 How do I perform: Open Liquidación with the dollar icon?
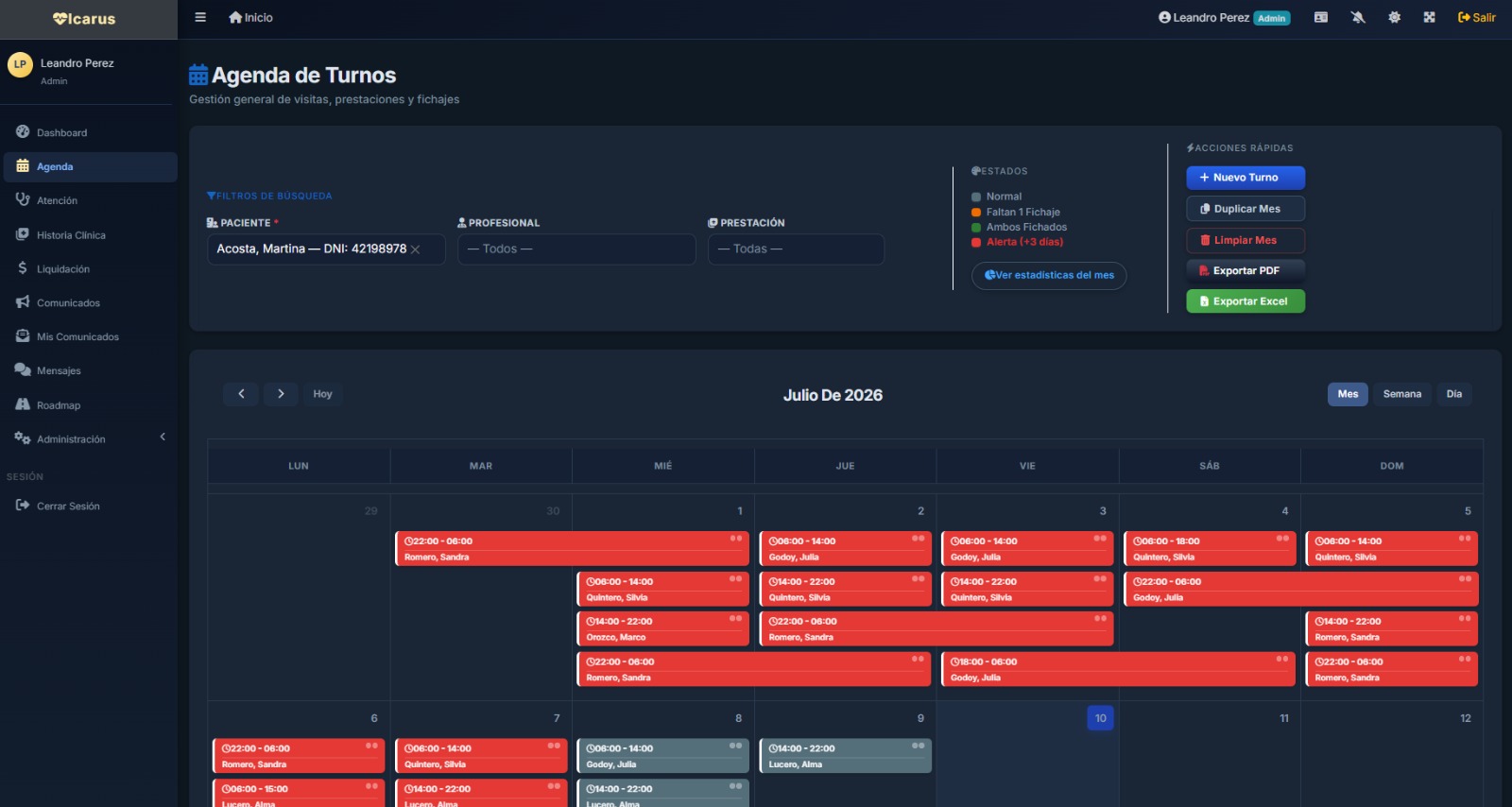(89, 268)
